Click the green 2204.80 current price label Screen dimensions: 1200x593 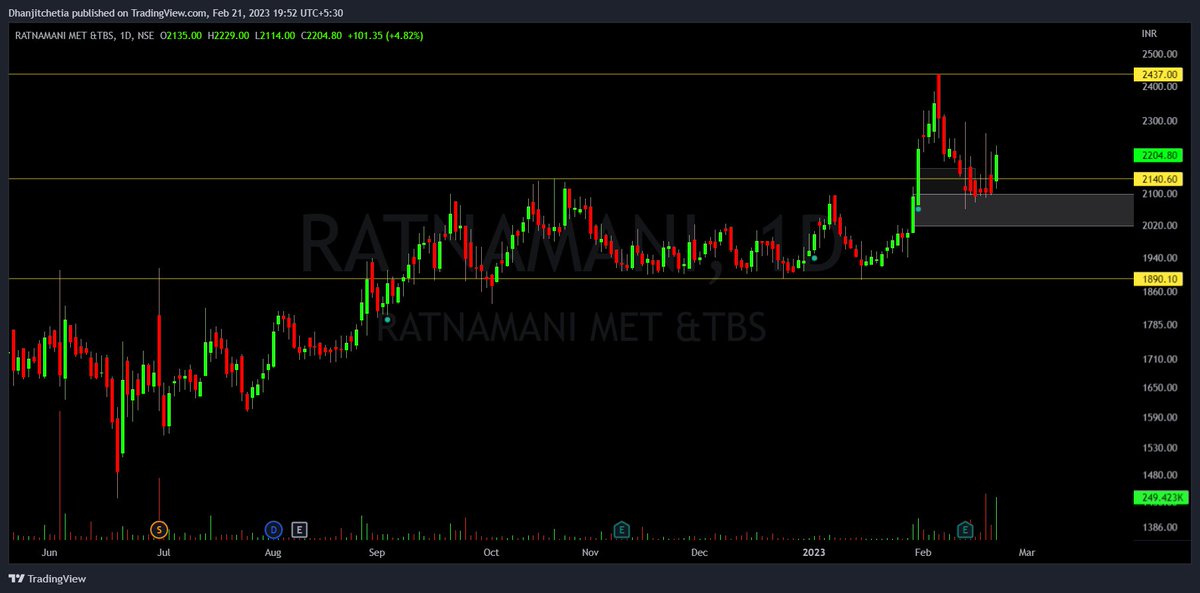1159,156
